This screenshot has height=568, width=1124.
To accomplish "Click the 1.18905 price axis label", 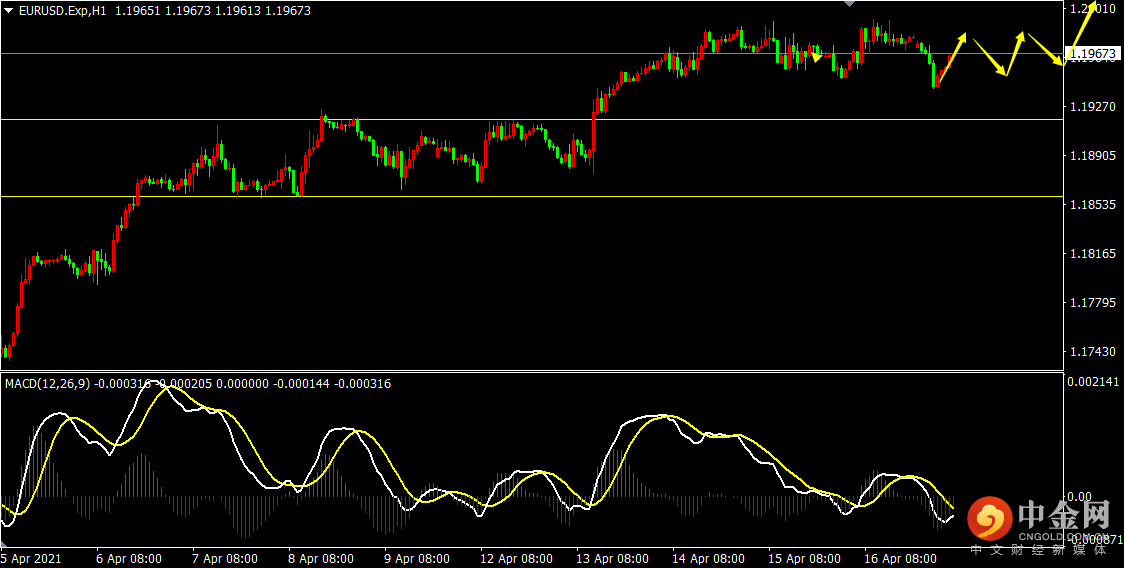I will [1092, 156].
